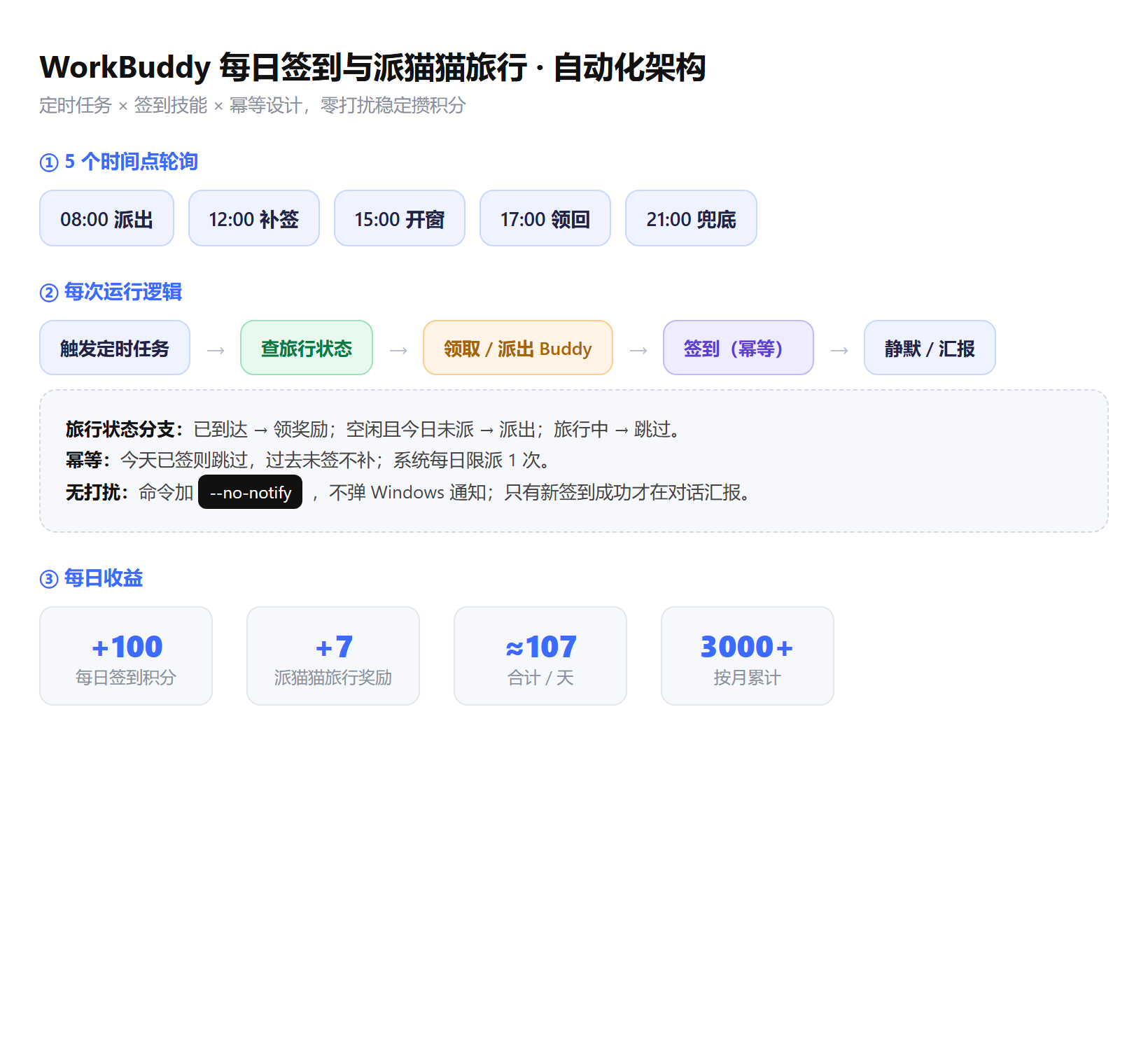
Task: Select the purple 签到（幂等）step
Action: (738, 348)
